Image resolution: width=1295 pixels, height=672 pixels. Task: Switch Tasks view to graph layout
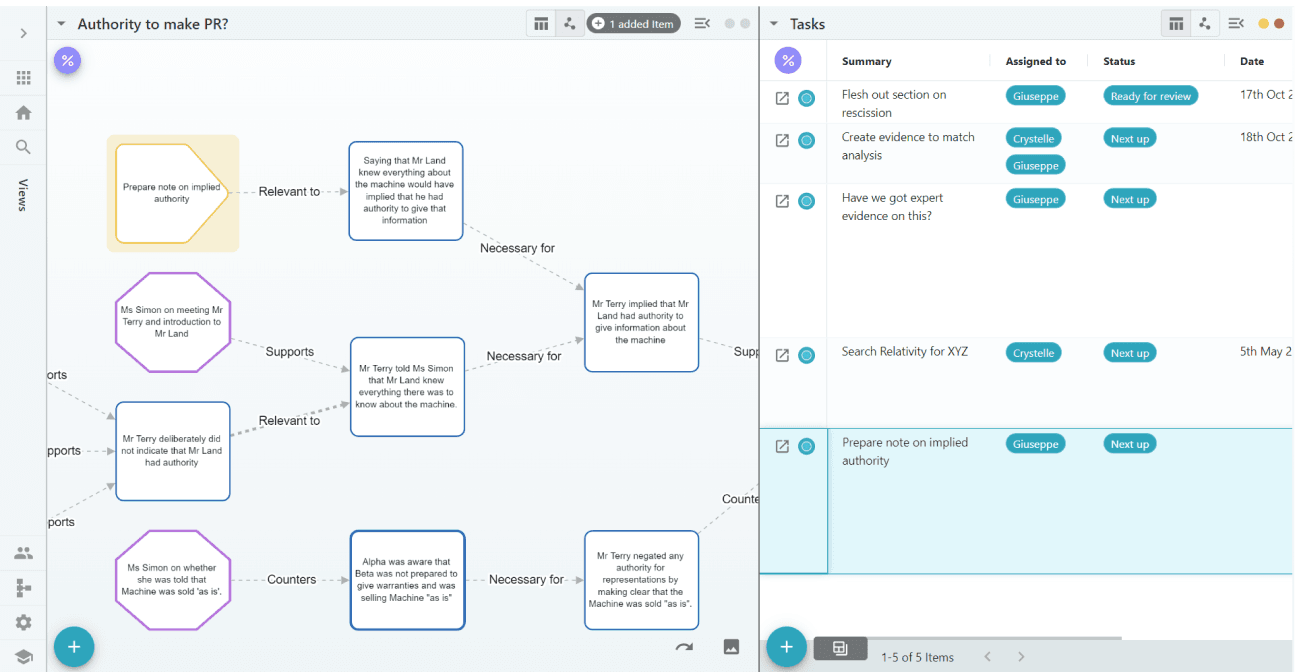coord(1204,24)
